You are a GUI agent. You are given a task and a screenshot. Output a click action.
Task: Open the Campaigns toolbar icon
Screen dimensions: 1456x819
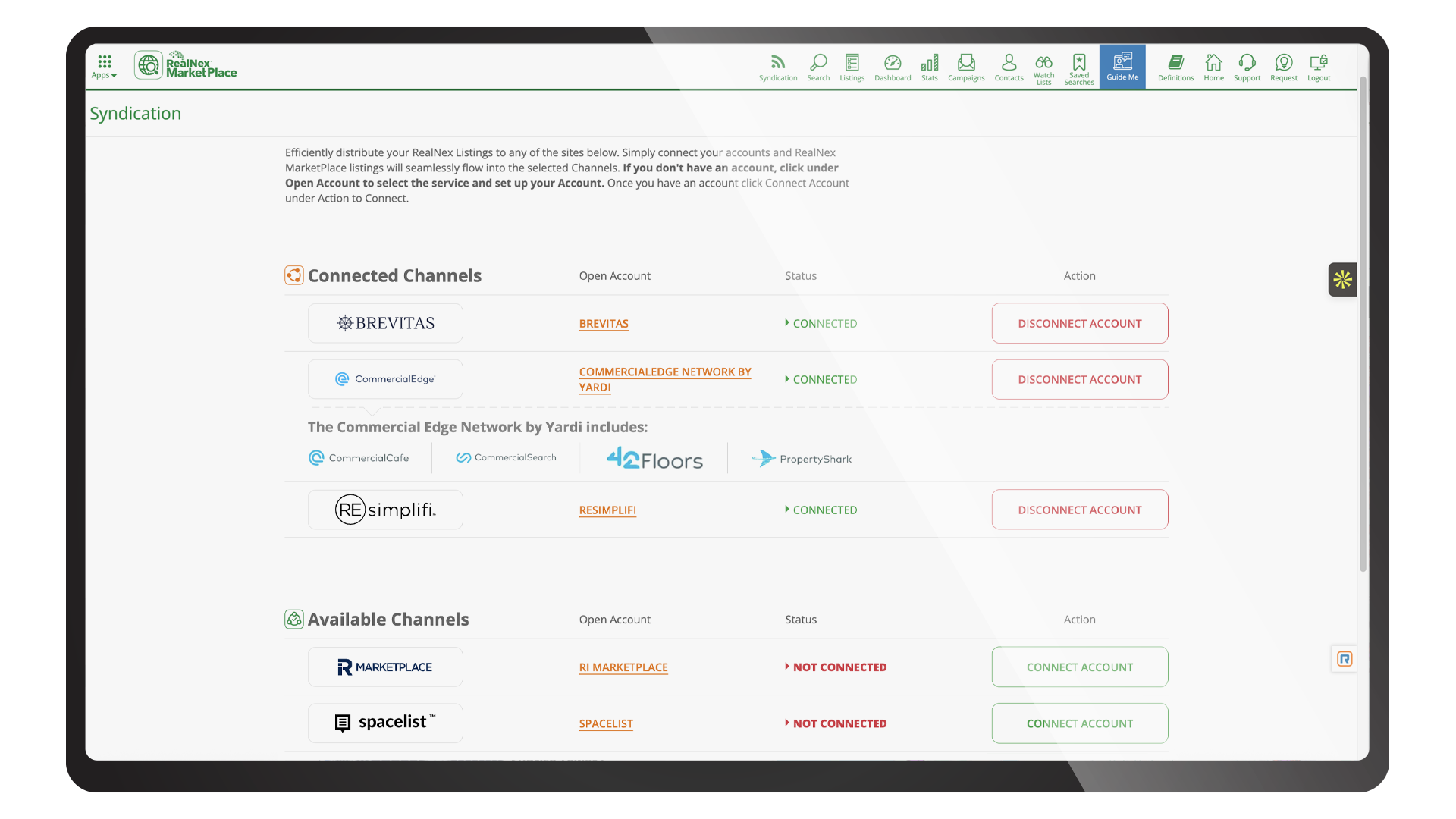pyautogui.click(x=966, y=67)
